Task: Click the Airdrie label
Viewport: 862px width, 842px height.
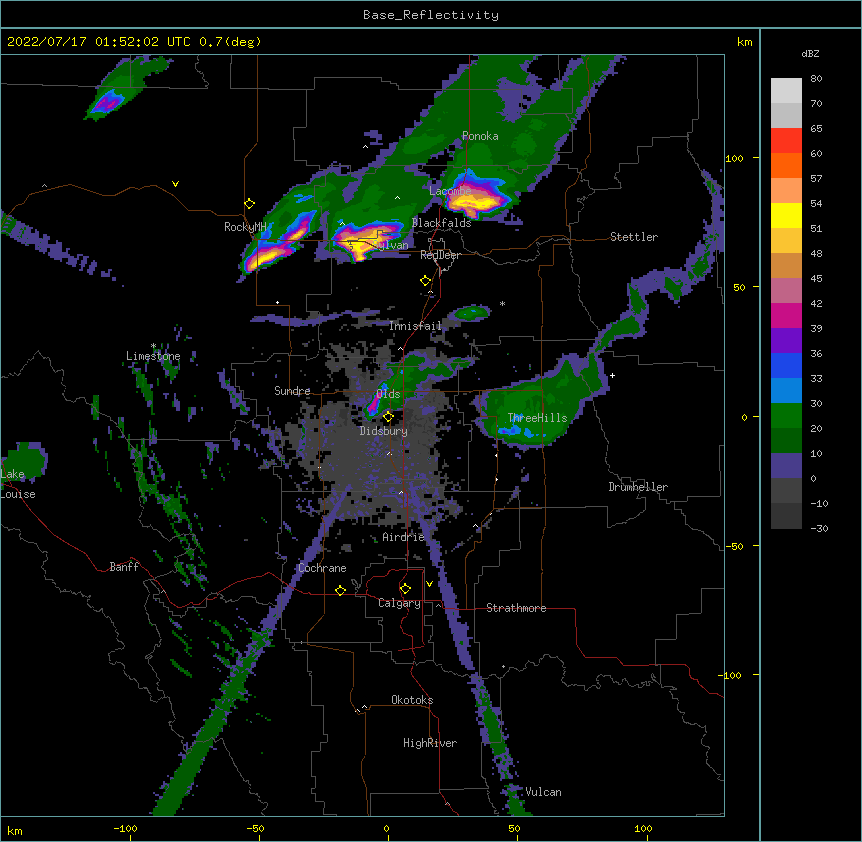Action: pyautogui.click(x=403, y=537)
